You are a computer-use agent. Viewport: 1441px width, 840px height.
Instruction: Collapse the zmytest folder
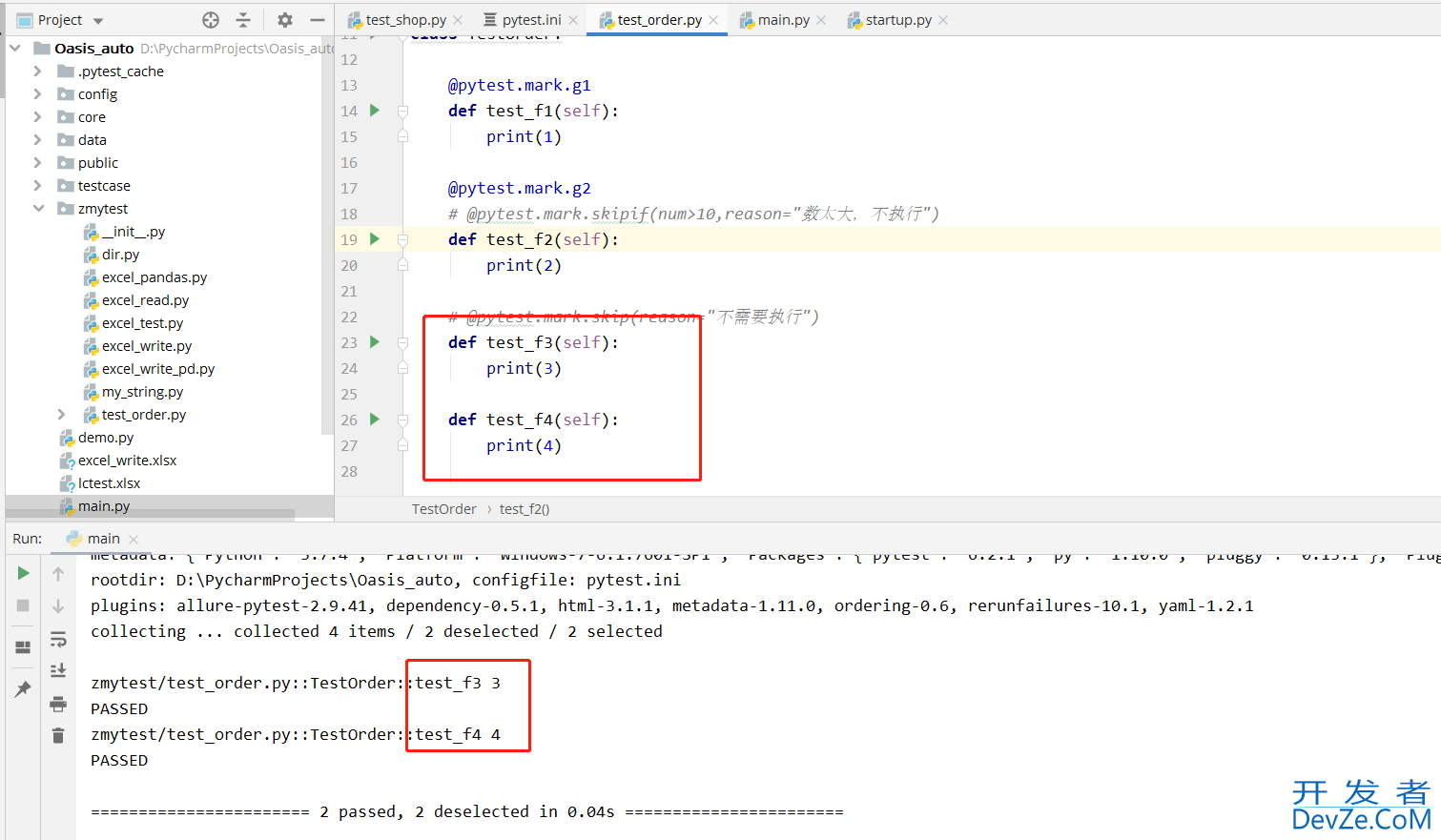point(38,209)
